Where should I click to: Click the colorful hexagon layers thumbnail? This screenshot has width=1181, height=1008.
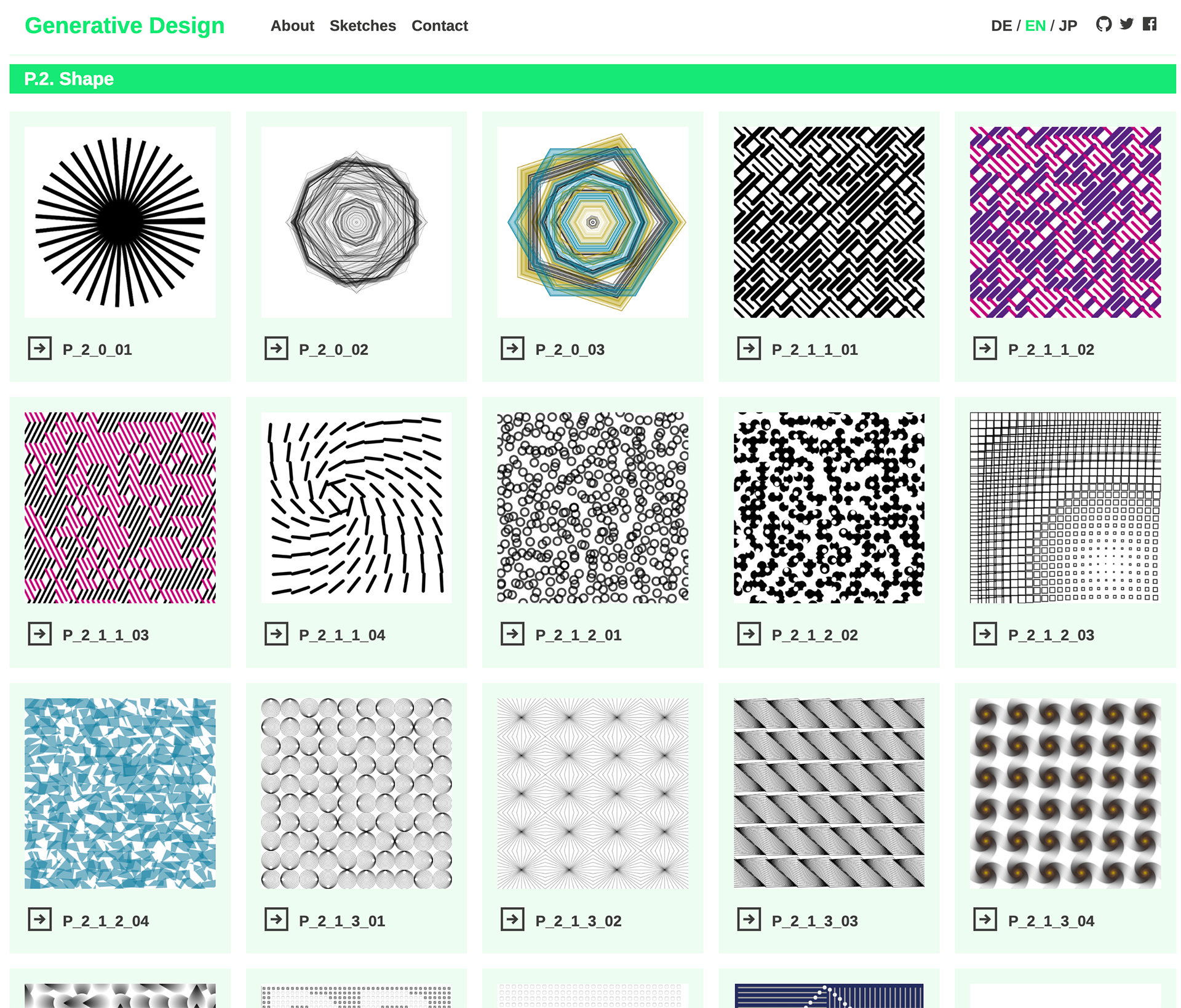[x=592, y=222]
